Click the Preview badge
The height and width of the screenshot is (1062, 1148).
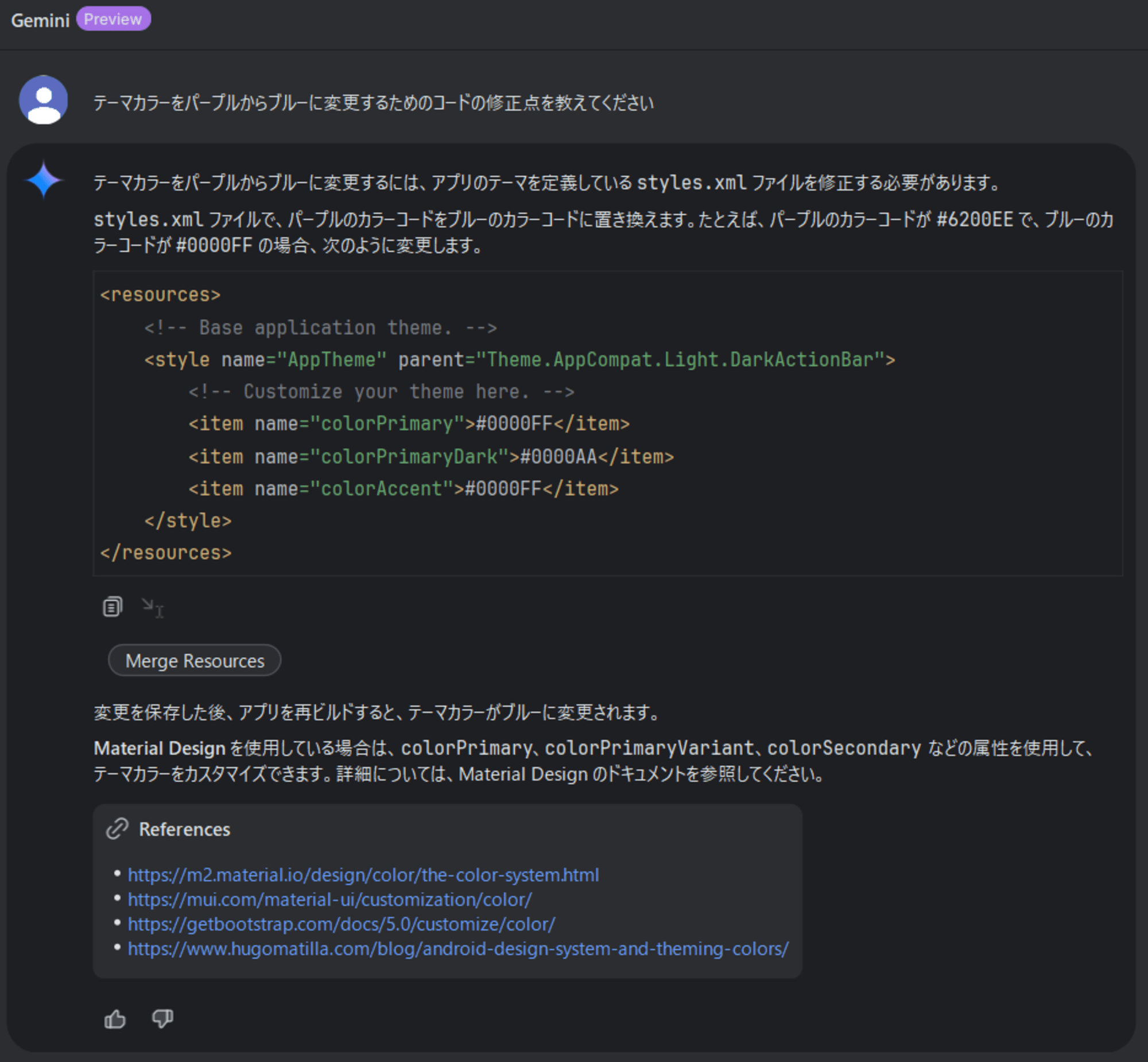[x=113, y=19]
